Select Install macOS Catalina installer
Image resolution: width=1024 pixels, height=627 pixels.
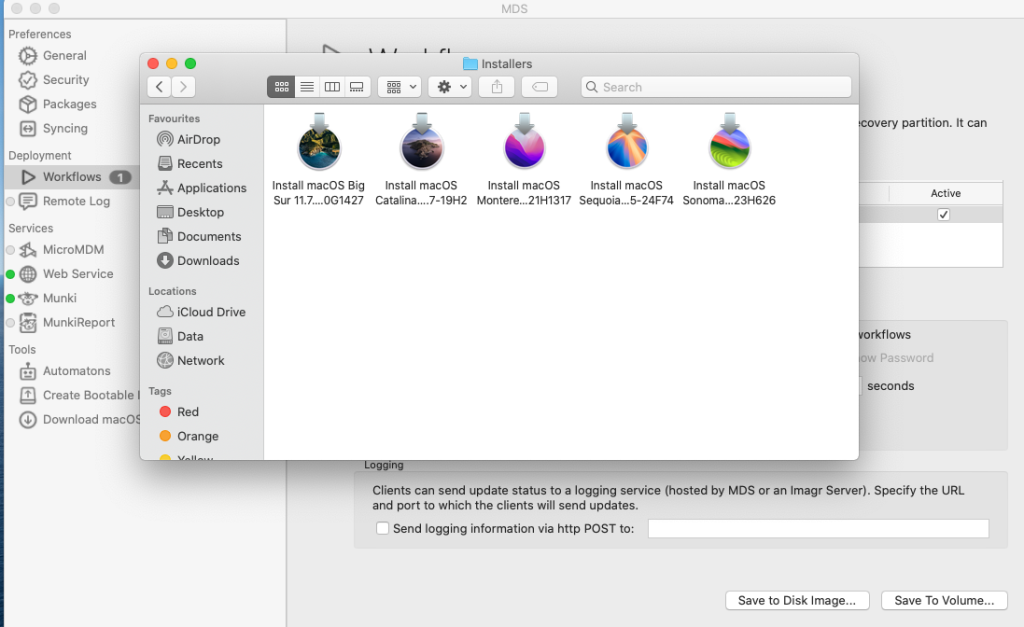[x=421, y=161]
